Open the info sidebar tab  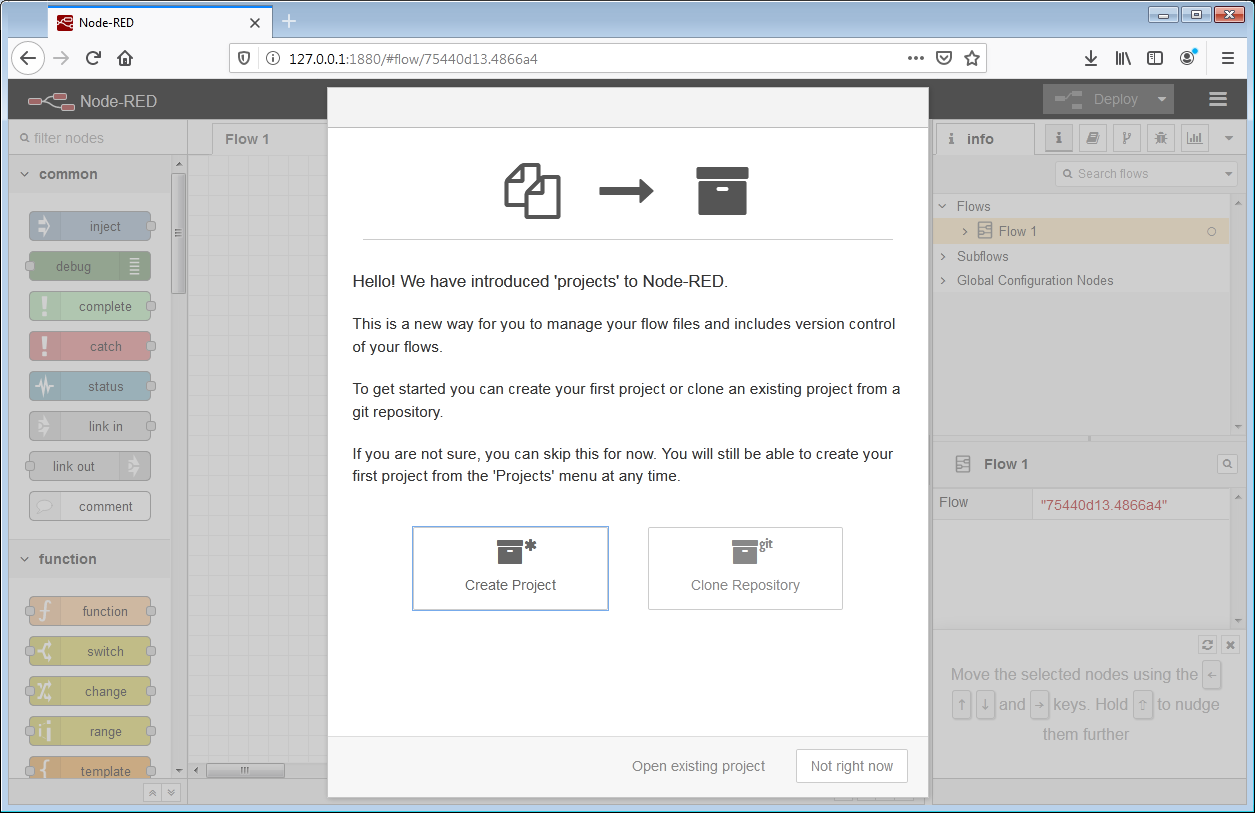click(985, 139)
